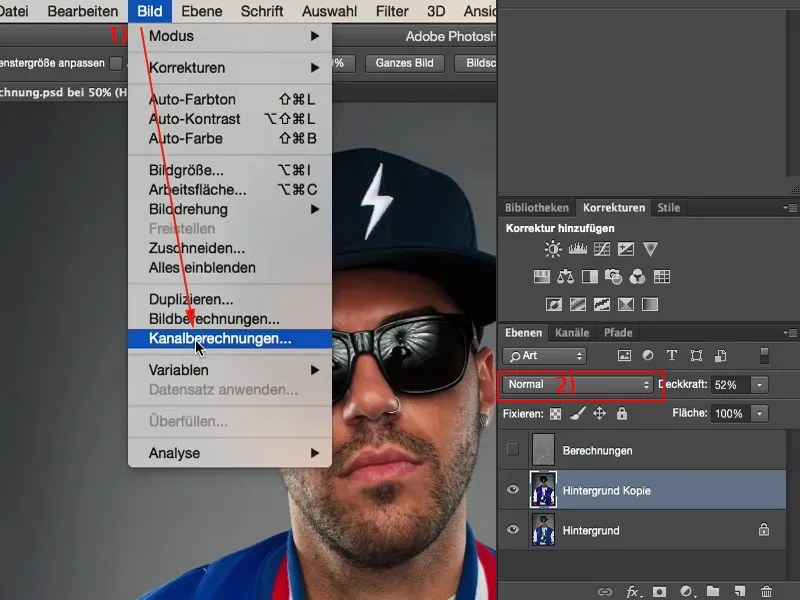Image resolution: width=800 pixels, height=600 pixels.
Task: Expand the Modus submenu
Action: coord(230,36)
